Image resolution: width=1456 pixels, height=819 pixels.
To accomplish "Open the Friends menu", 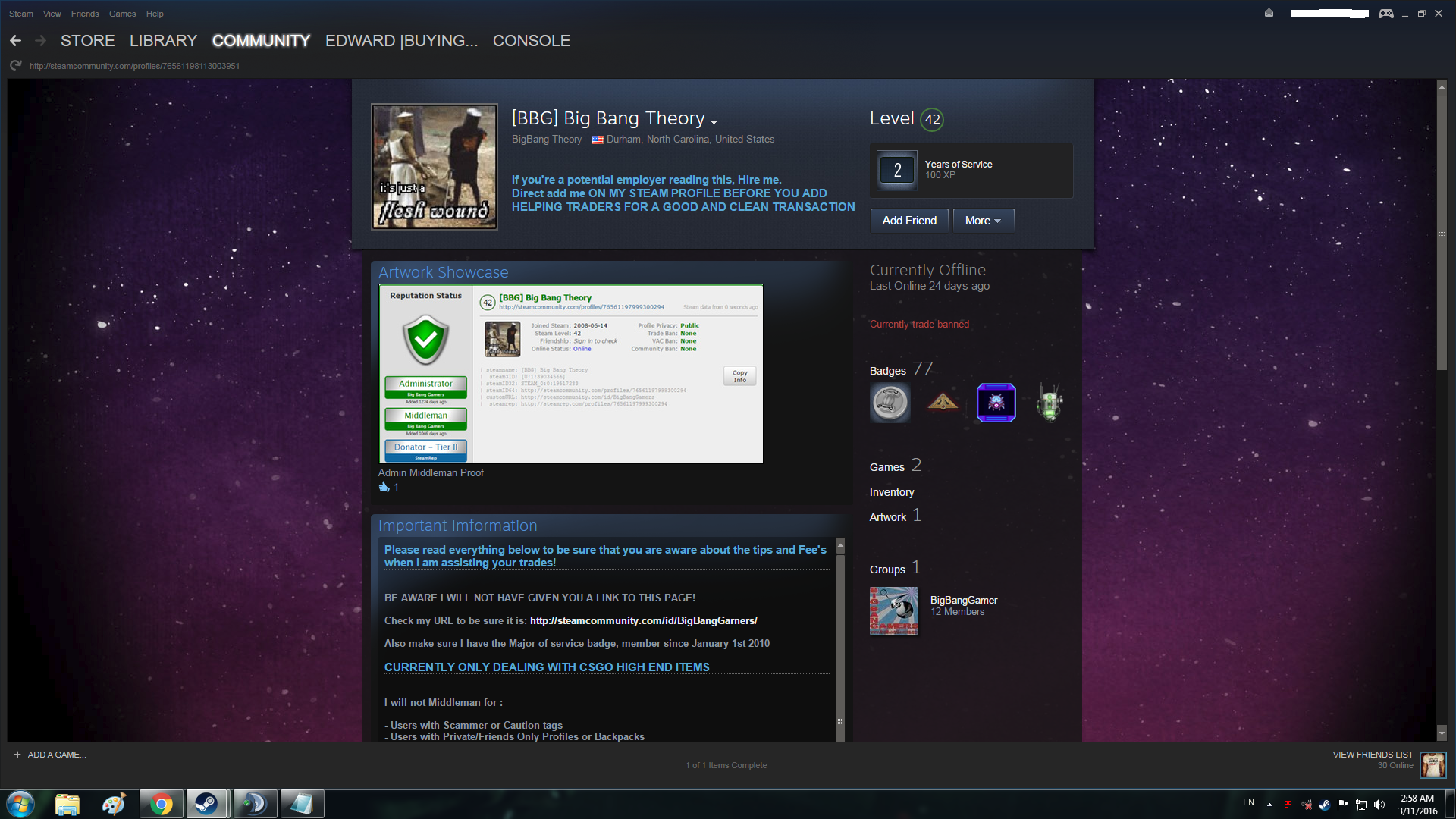I will pos(85,14).
